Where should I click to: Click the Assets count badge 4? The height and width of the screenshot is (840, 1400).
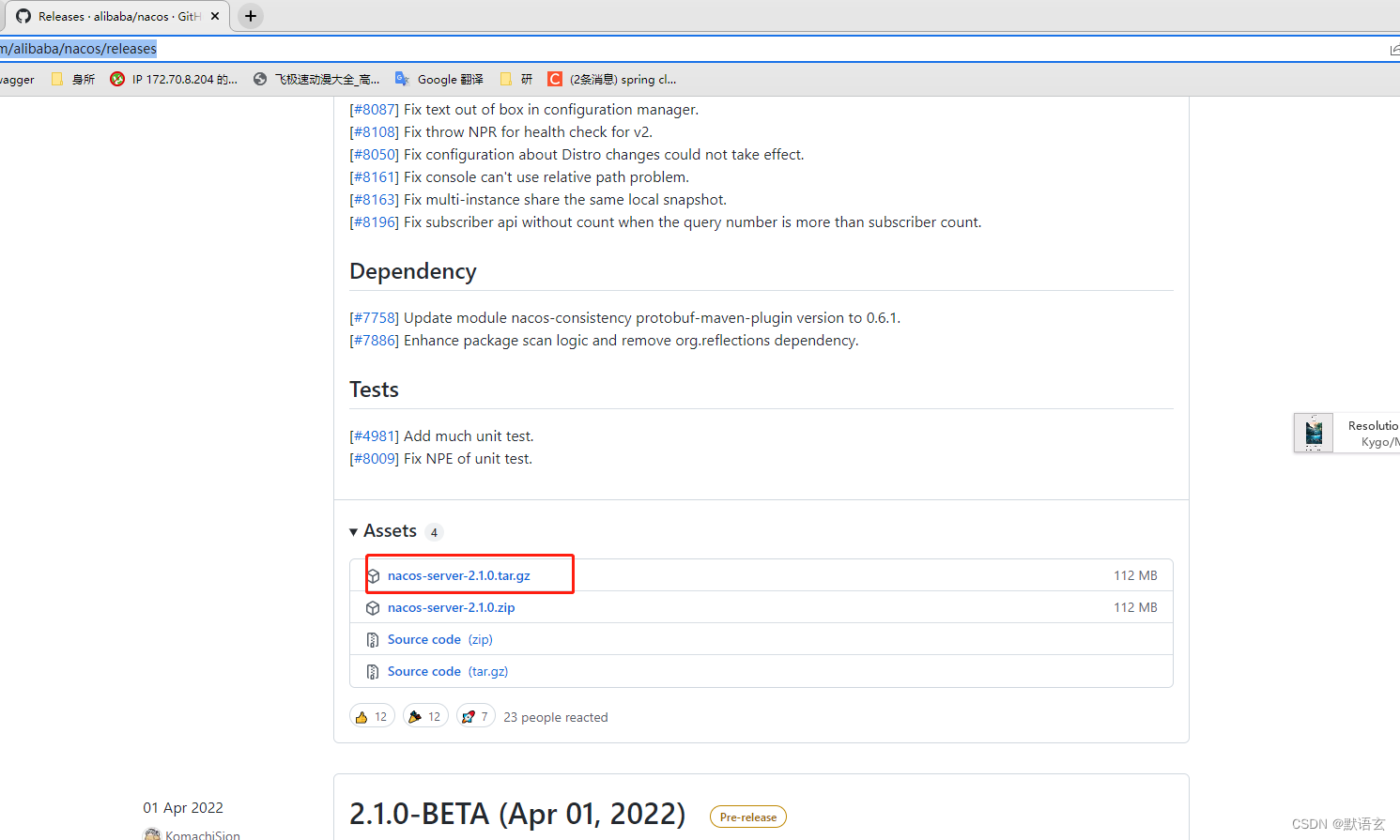click(434, 532)
